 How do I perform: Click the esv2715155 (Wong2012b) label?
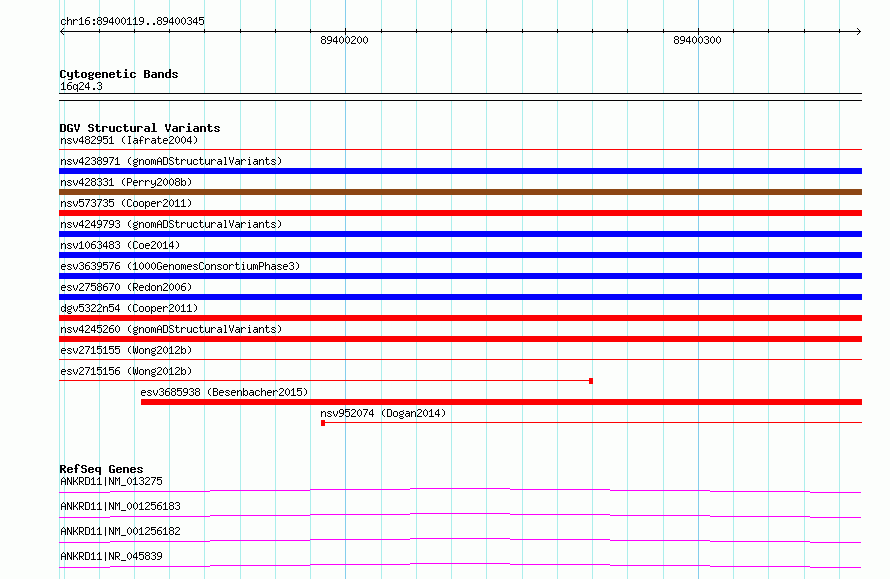tap(126, 350)
